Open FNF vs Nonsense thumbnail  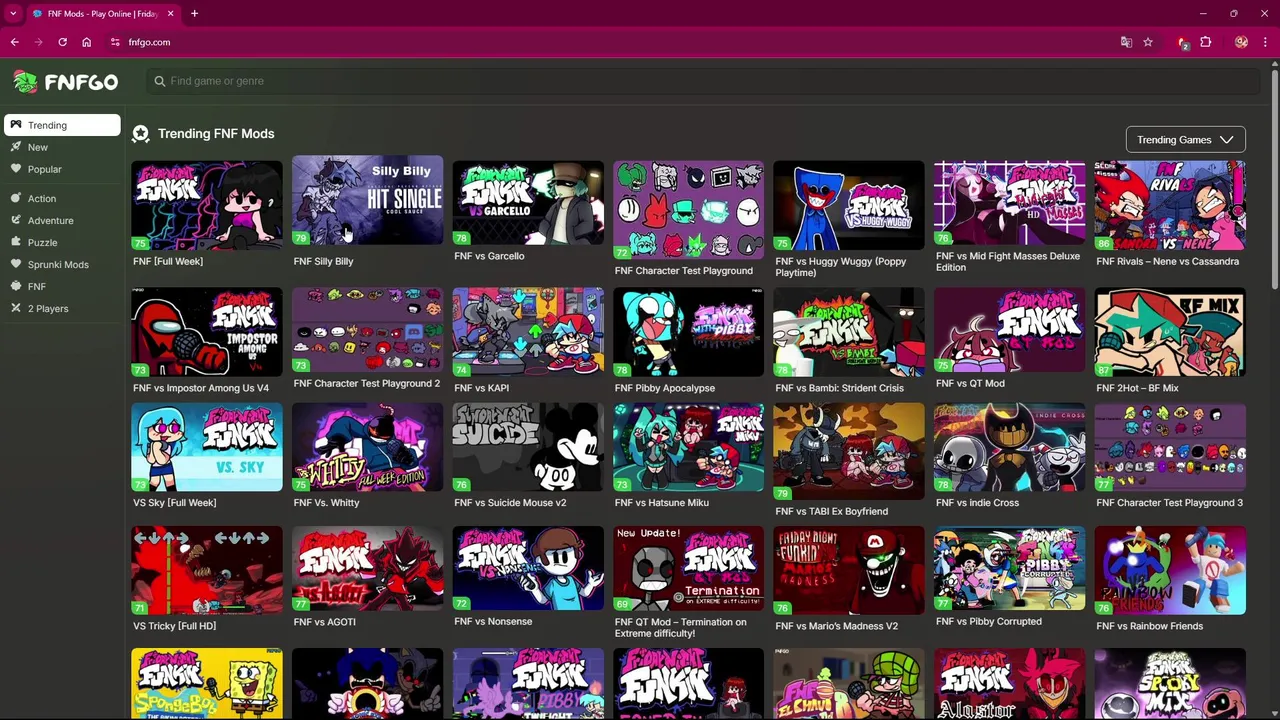[x=528, y=568]
